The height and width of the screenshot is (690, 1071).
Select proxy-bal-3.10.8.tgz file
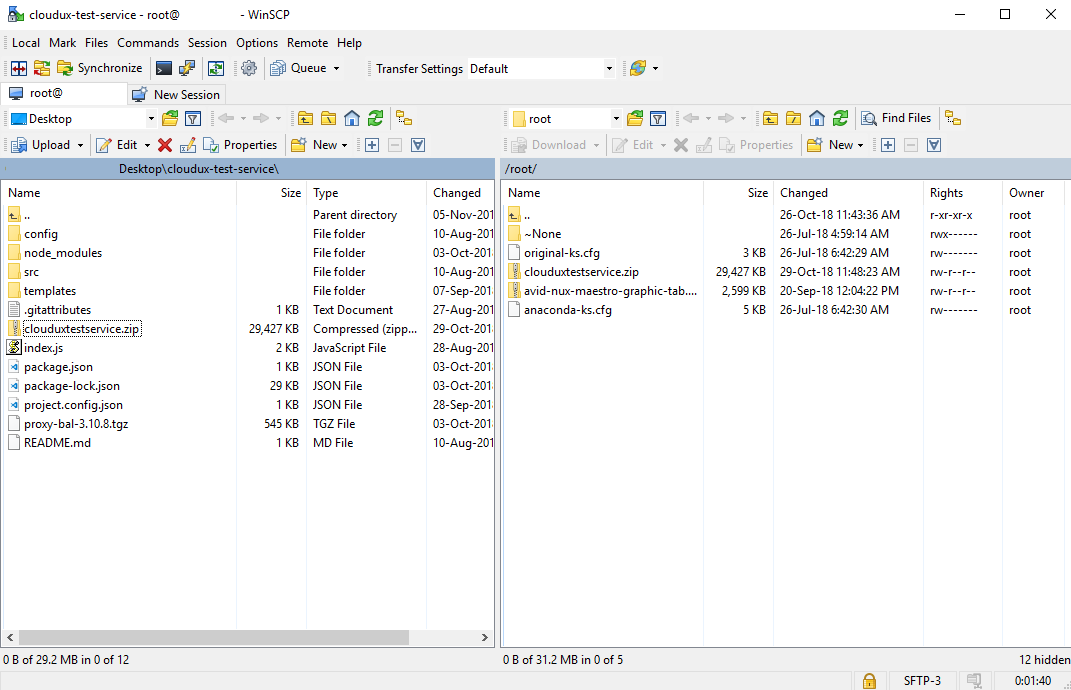click(76, 424)
